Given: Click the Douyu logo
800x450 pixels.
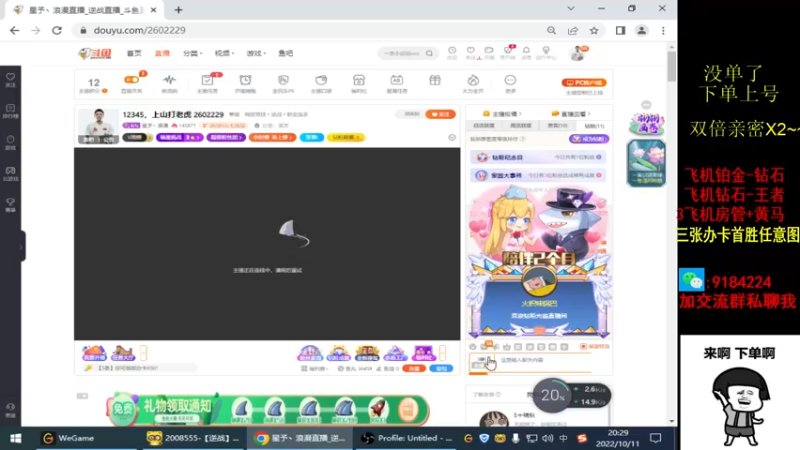Looking at the screenshot, I should (x=95, y=53).
